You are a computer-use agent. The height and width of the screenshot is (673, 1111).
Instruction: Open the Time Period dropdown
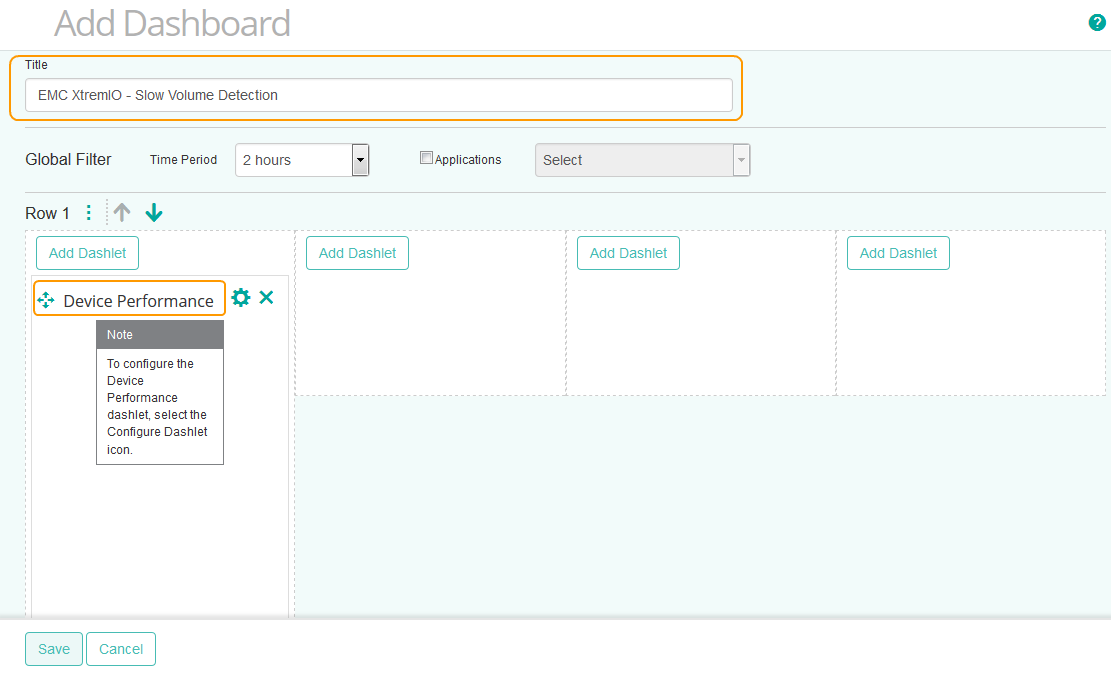tap(295, 160)
